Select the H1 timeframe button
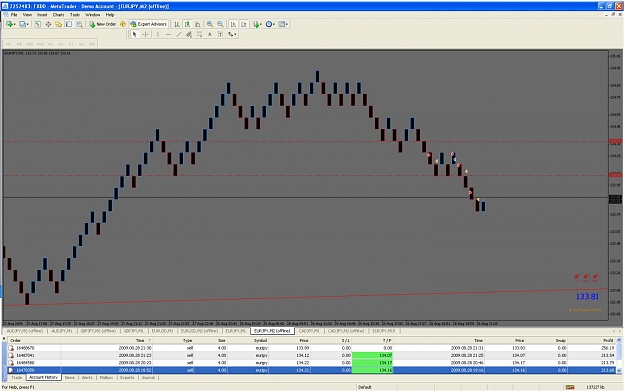Viewport: 625px width, 392px height. (50, 44)
